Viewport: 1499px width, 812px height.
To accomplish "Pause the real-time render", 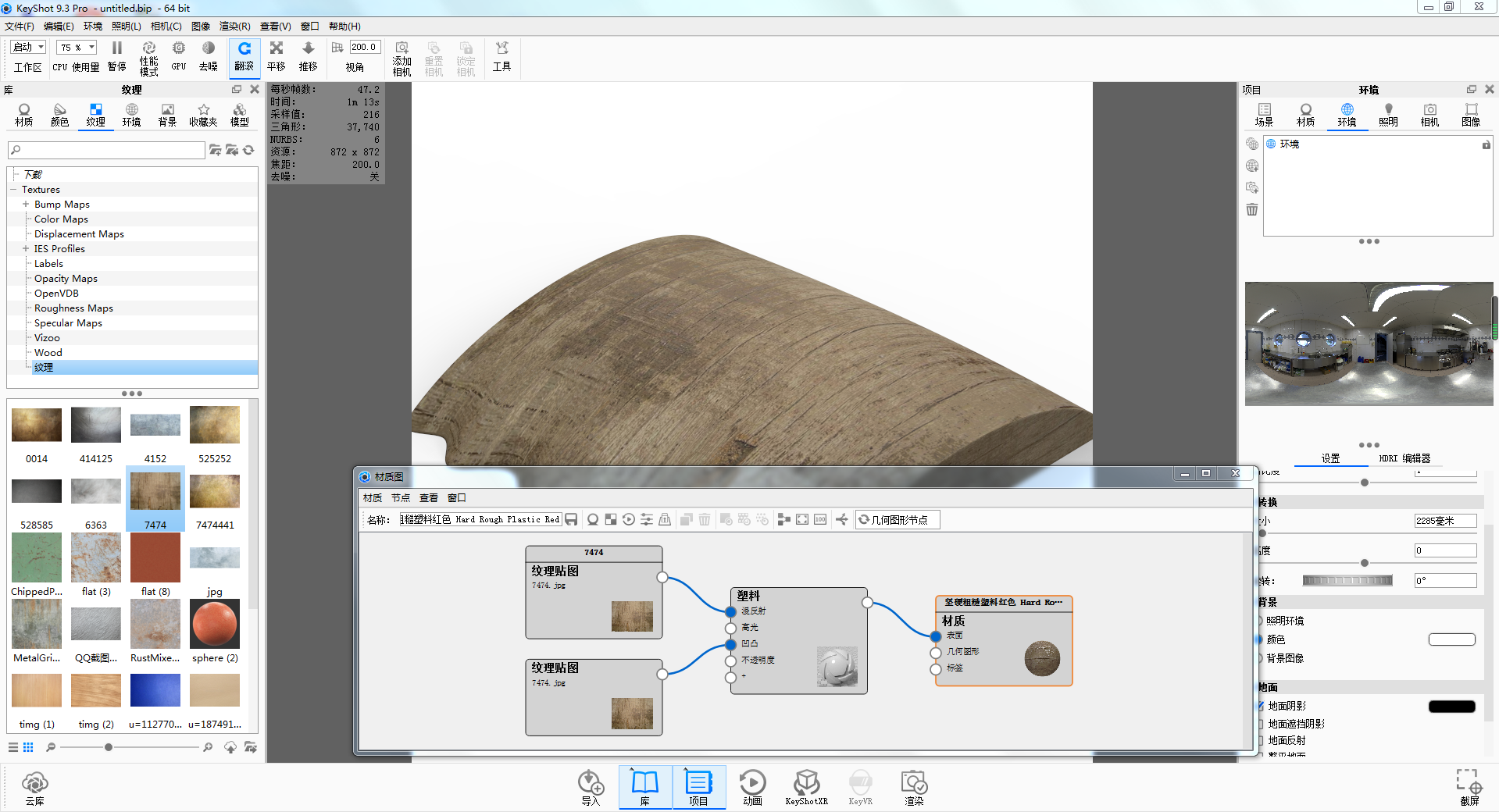I will click(117, 57).
